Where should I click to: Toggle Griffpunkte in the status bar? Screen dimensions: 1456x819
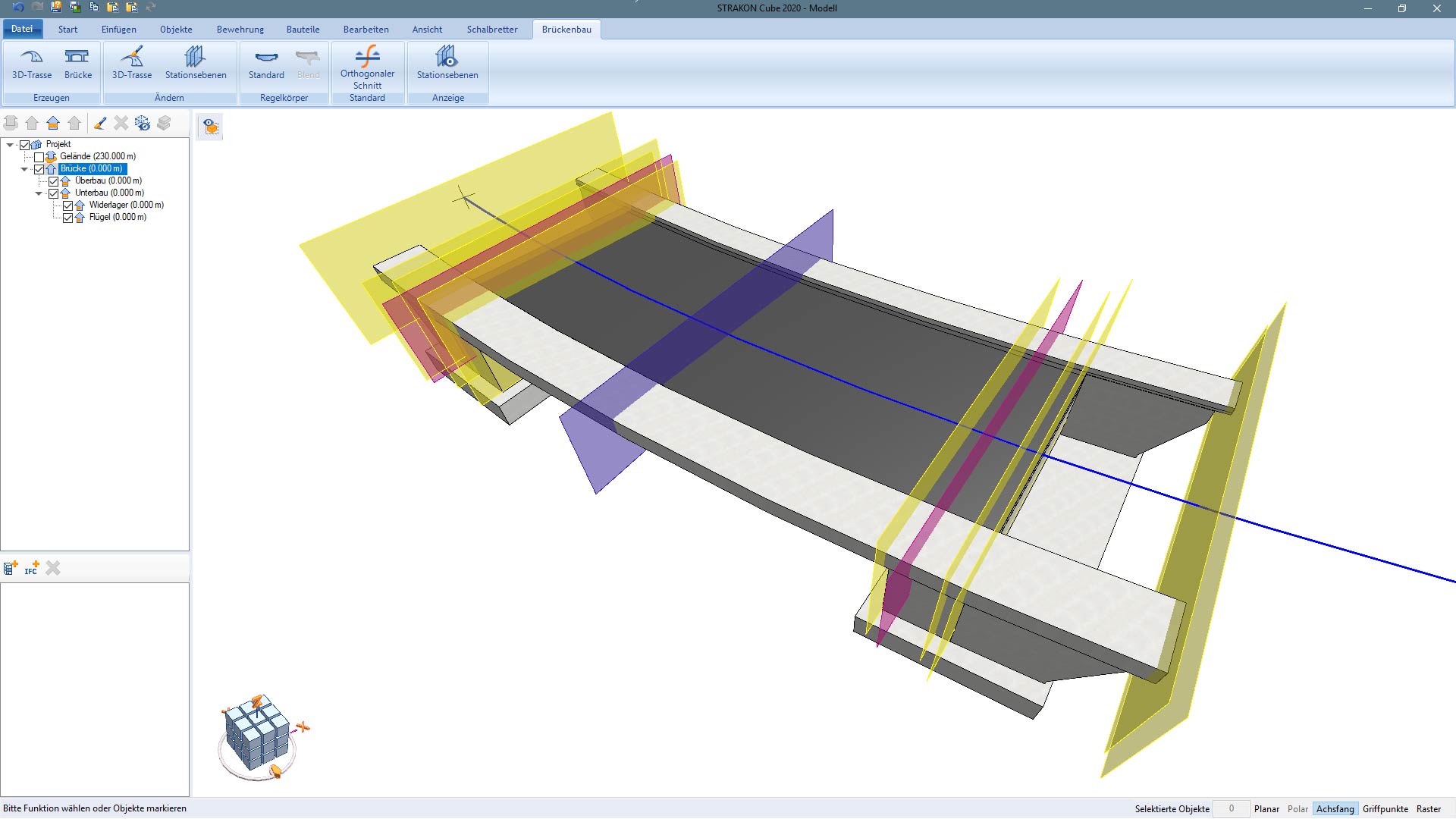(x=1385, y=808)
